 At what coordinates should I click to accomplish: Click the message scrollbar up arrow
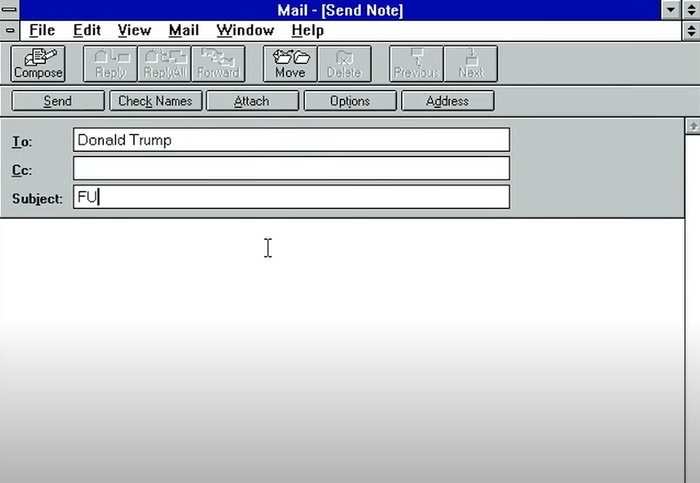click(x=692, y=126)
